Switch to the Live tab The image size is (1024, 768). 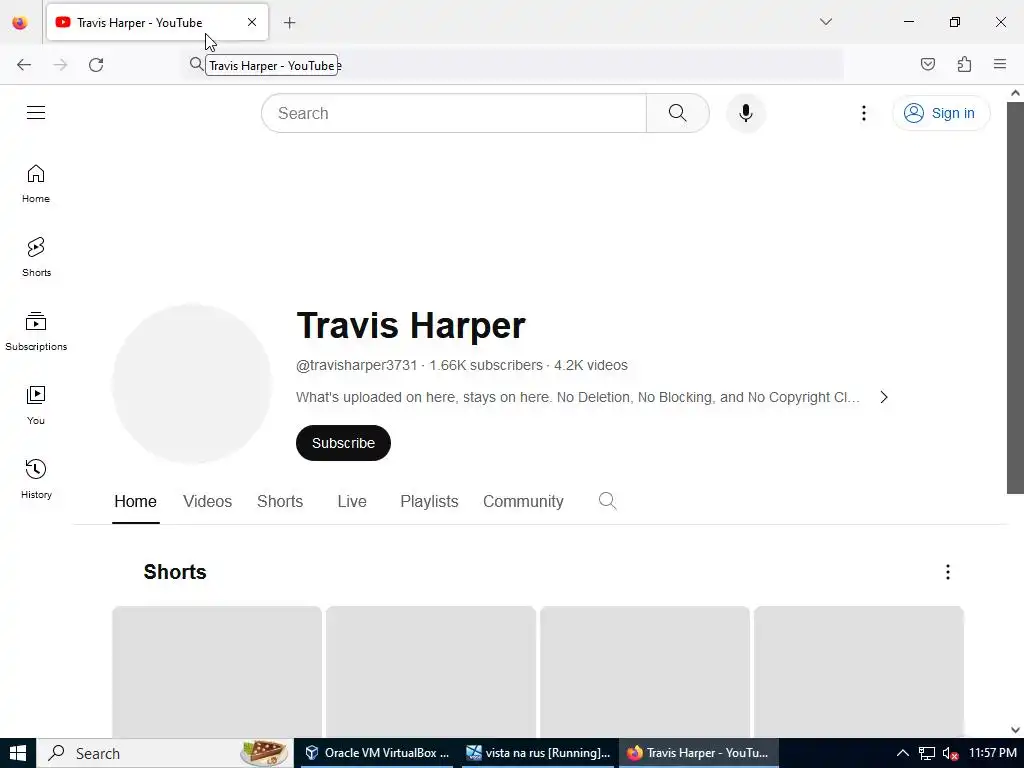coord(352,502)
